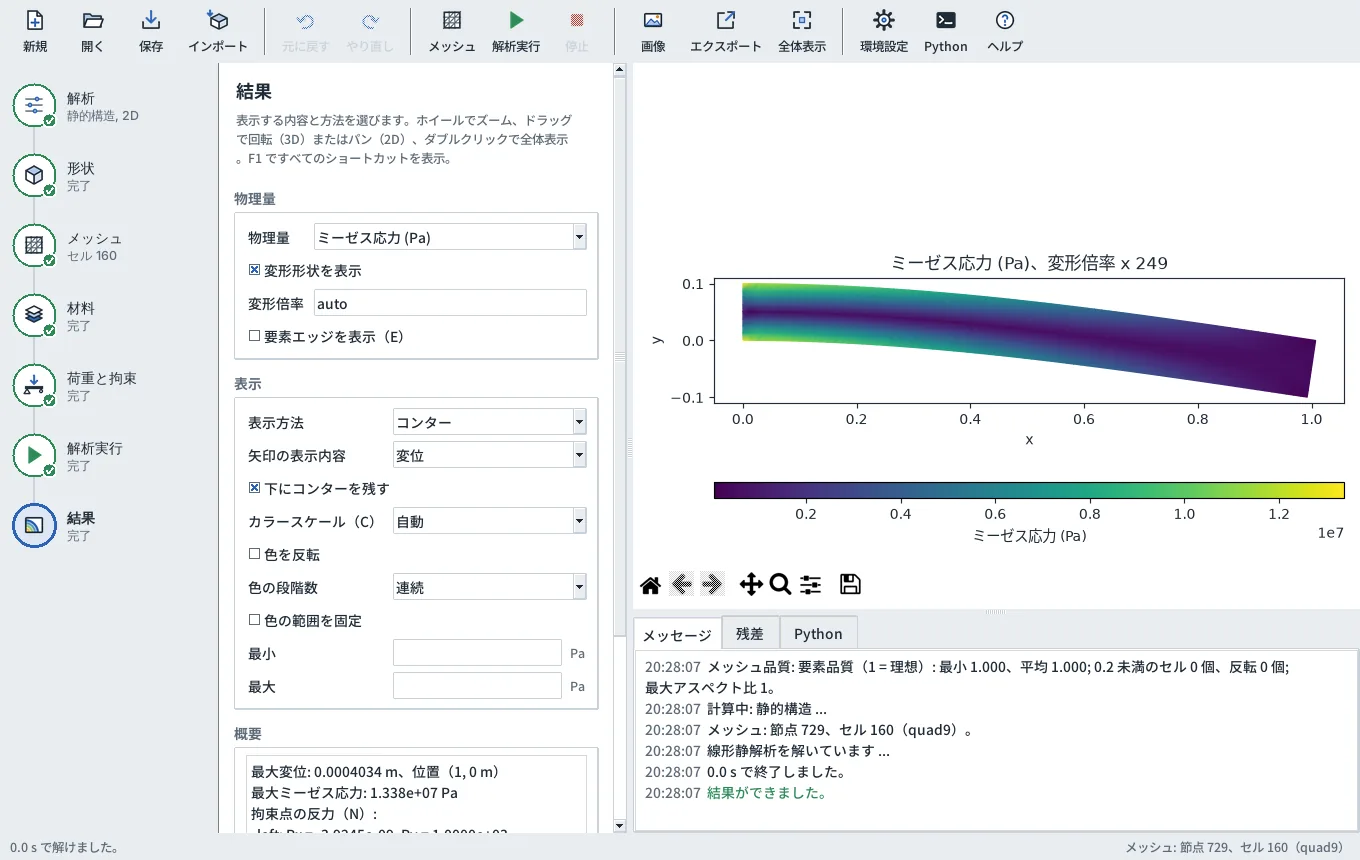The width and height of the screenshot is (1360, 860).
Task: Open 矢印の表示内容 dropdown showing 変位
Action: click(490, 455)
